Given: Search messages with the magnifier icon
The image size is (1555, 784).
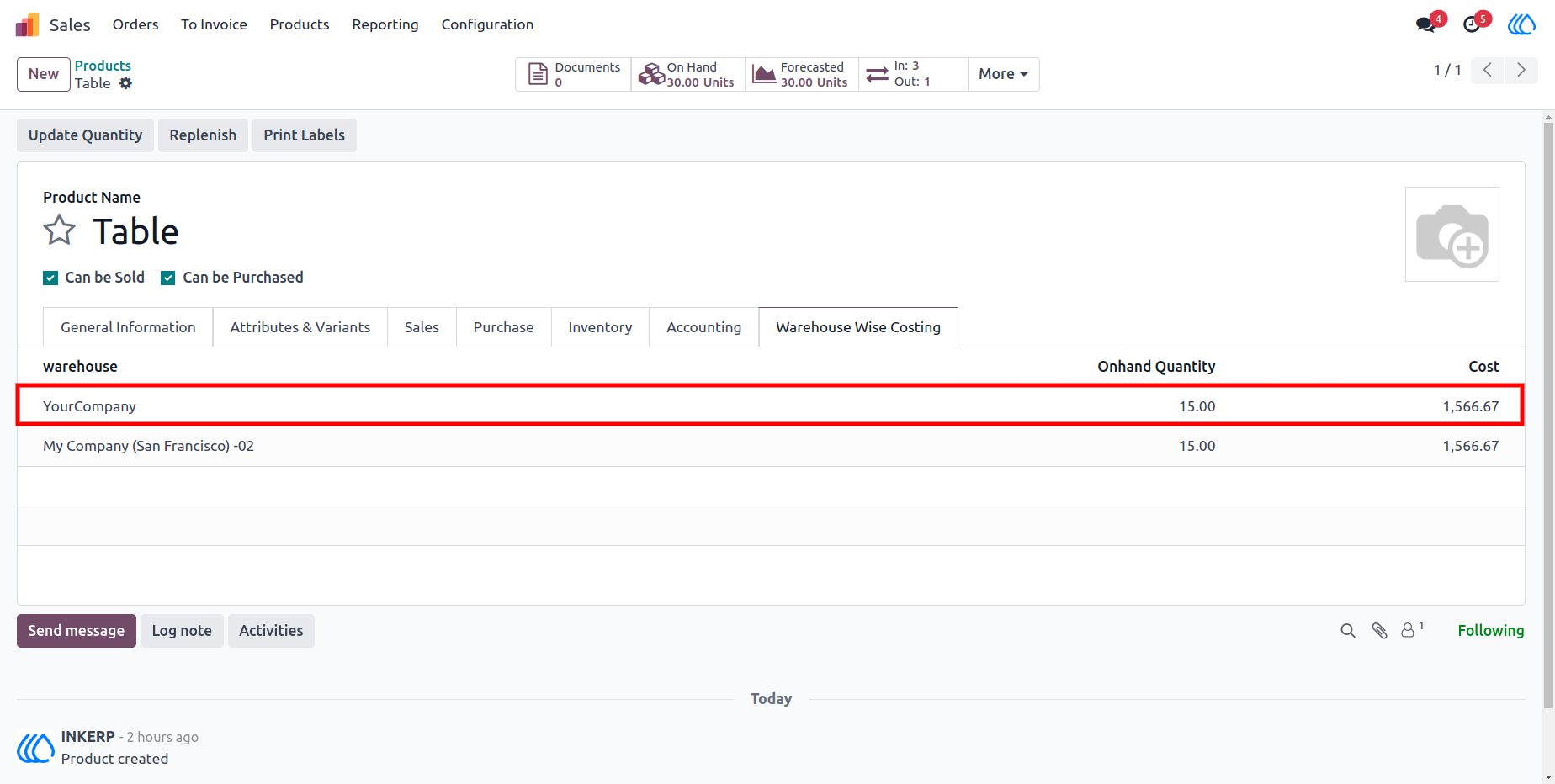Looking at the screenshot, I should [x=1348, y=631].
